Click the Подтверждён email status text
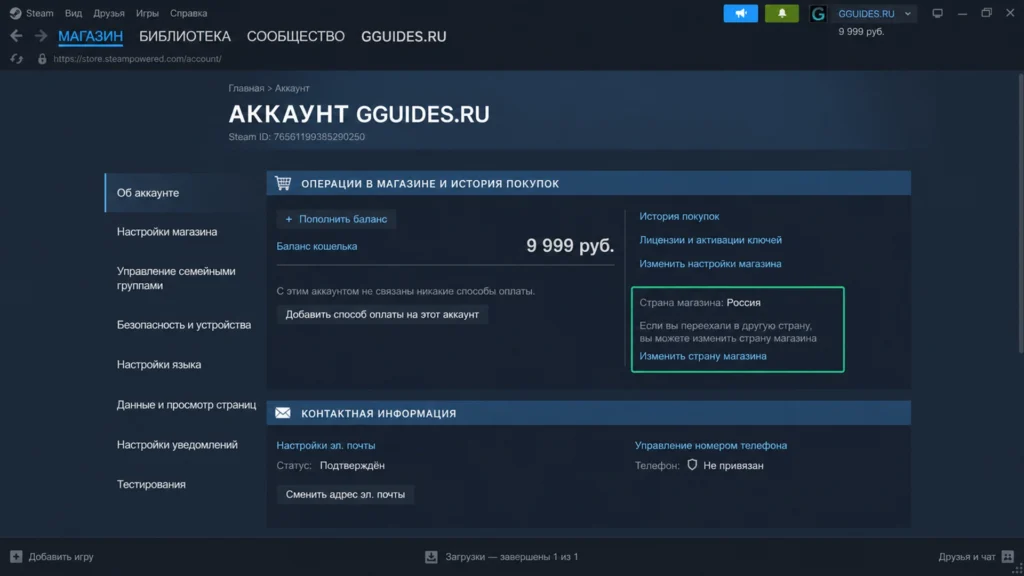 point(352,466)
